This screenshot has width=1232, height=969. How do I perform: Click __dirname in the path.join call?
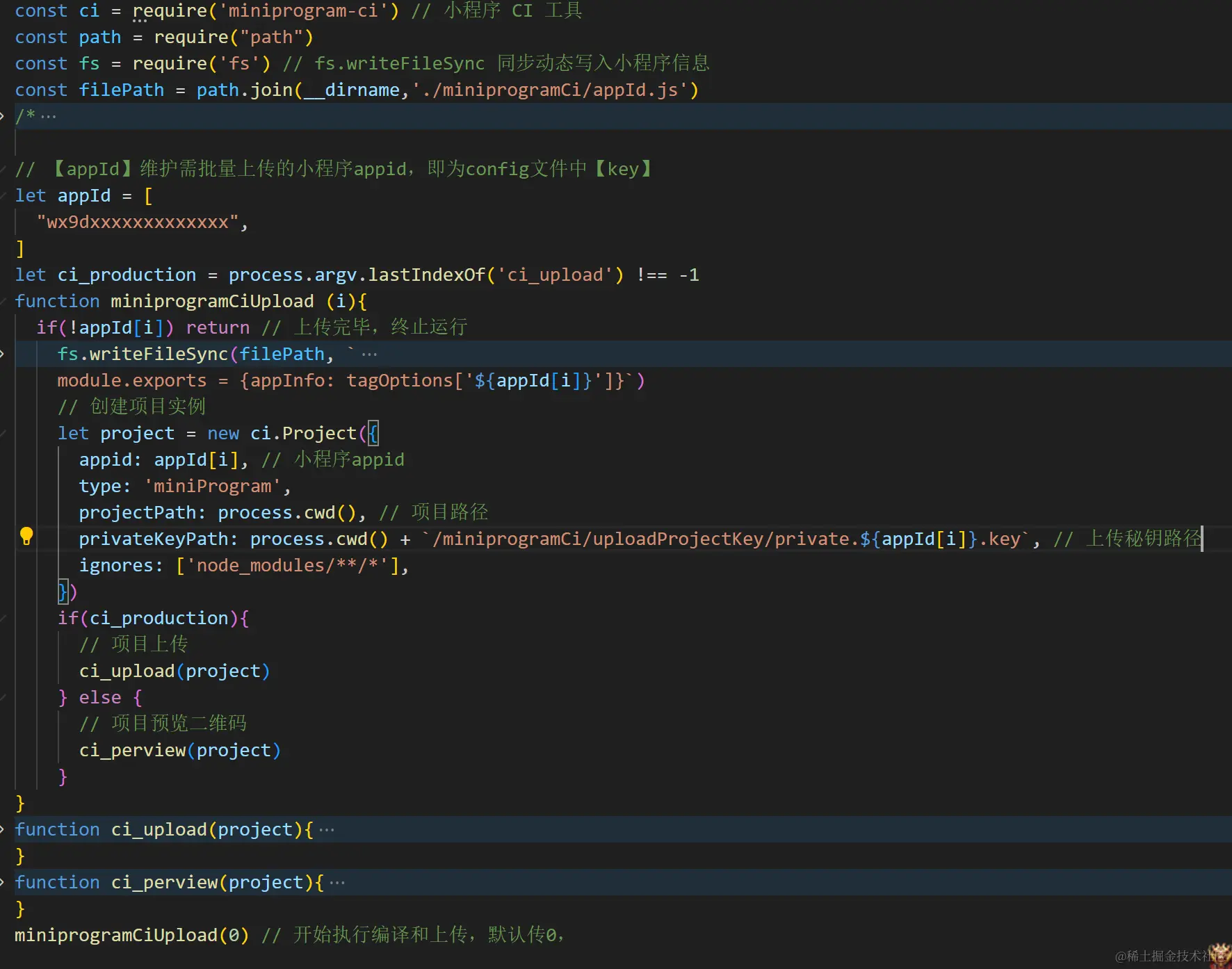[x=351, y=90]
